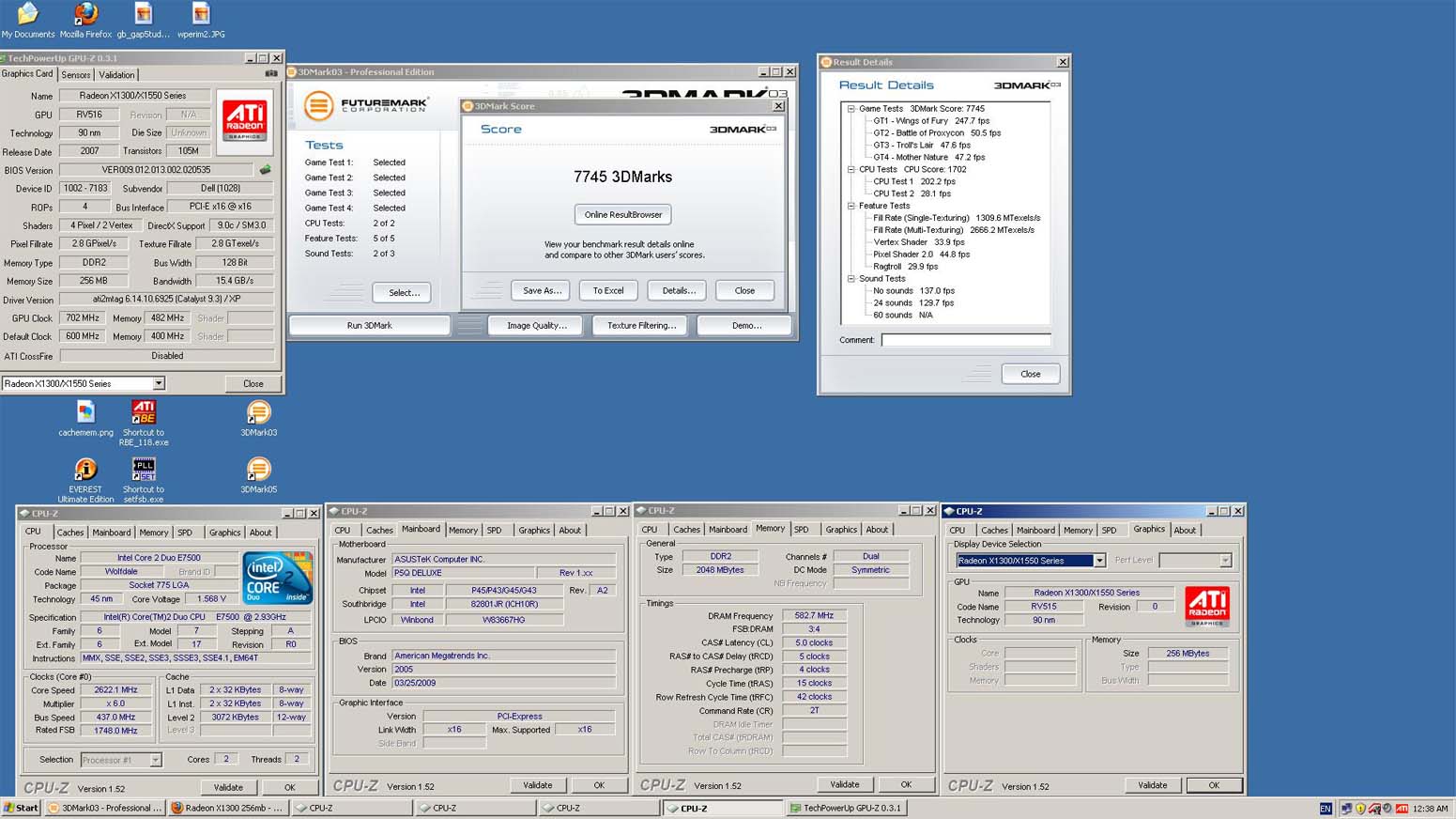Click the Demo button in 3DMark03

point(747,325)
